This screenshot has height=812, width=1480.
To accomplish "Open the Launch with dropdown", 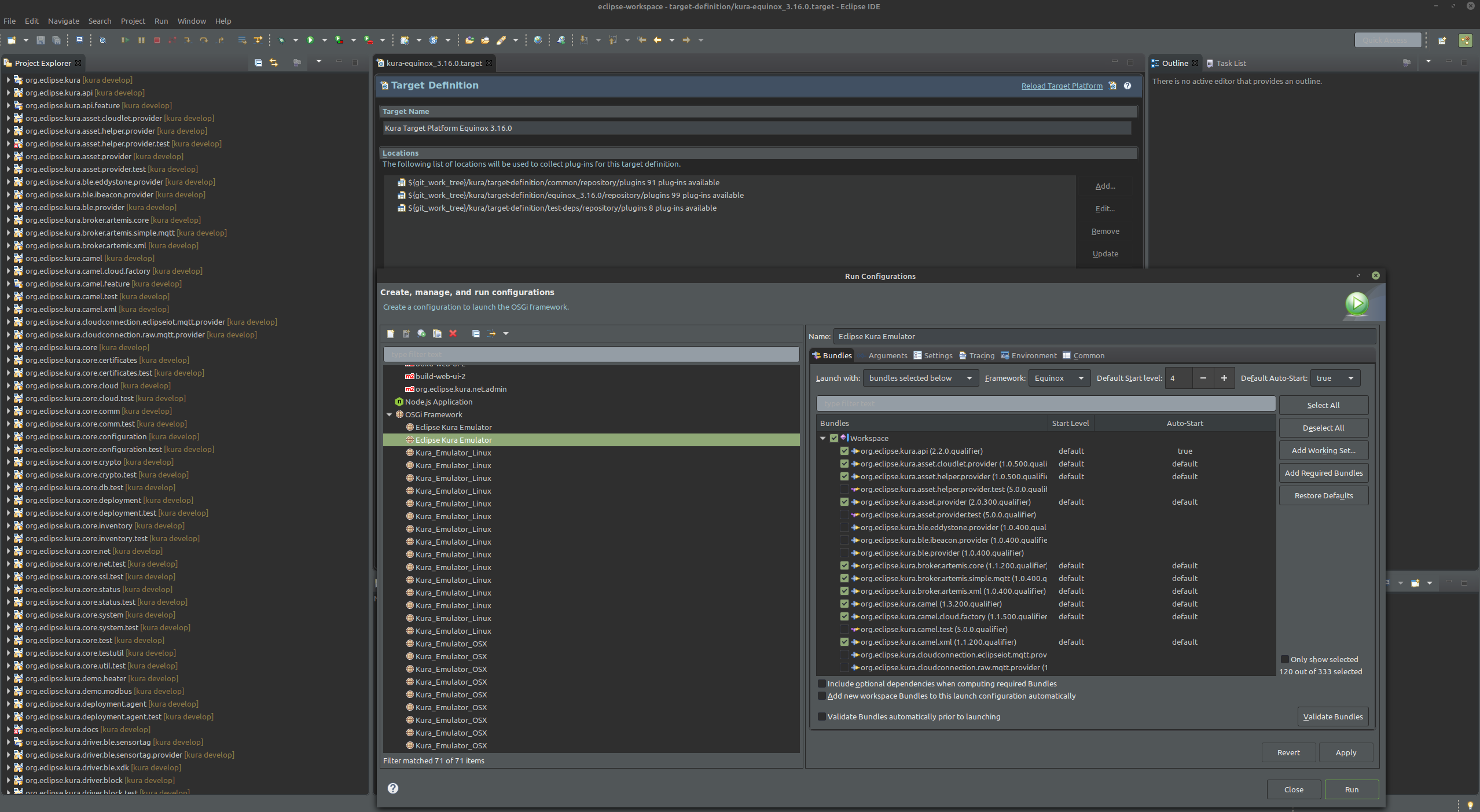I will (x=920, y=378).
